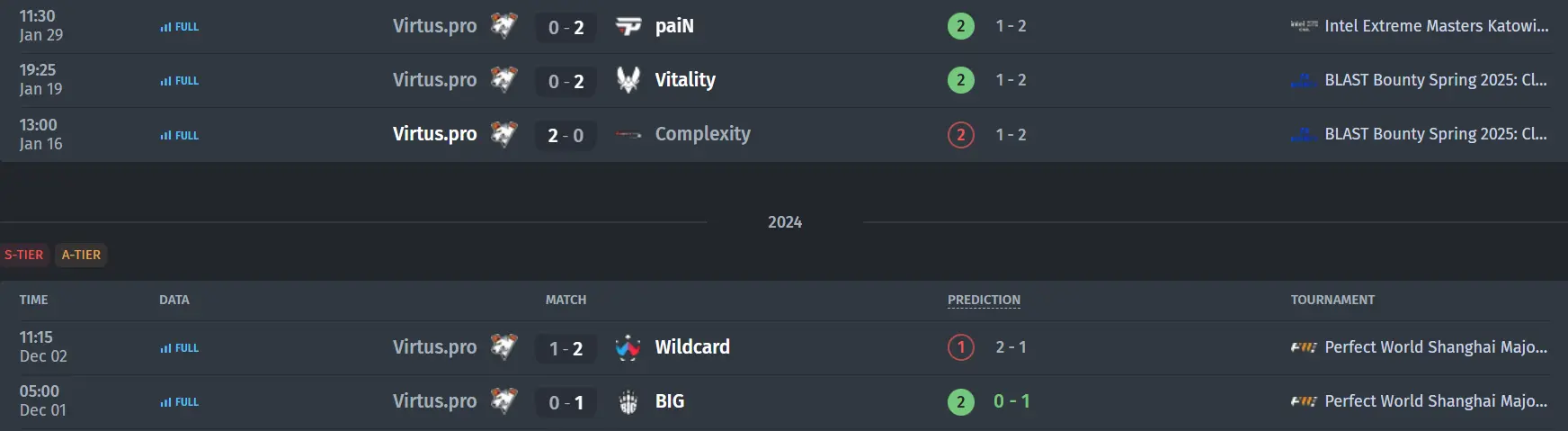Click the Vitality bee logo icon
This screenshot has width=1568, height=431.
(x=628, y=80)
